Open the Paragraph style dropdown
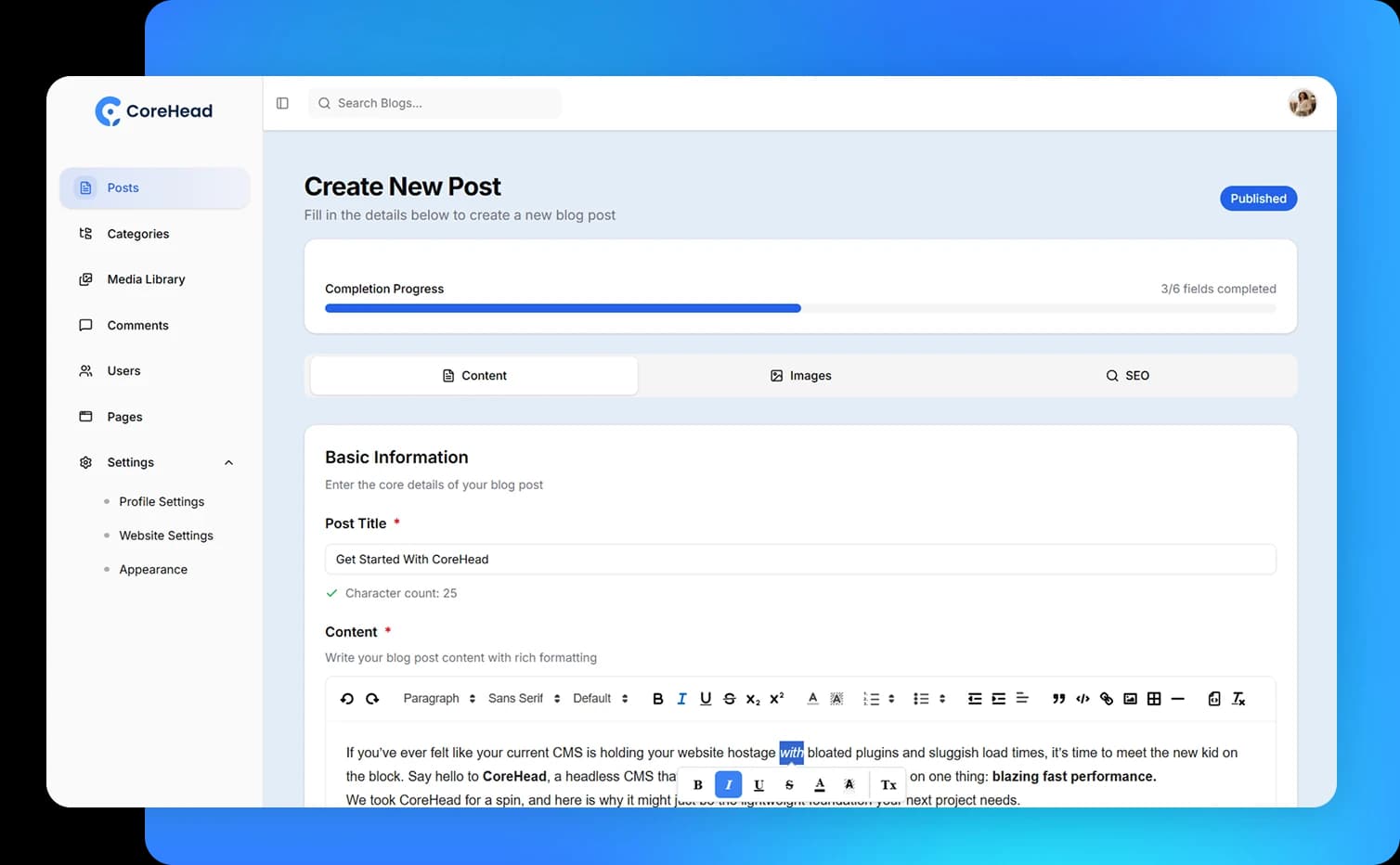1400x865 pixels. click(x=439, y=699)
